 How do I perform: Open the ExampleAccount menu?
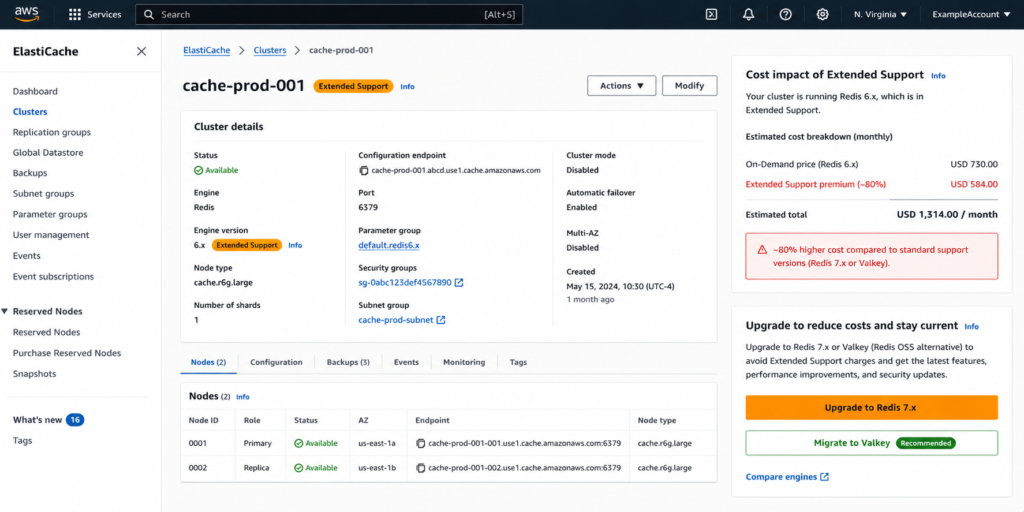click(x=971, y=14)
